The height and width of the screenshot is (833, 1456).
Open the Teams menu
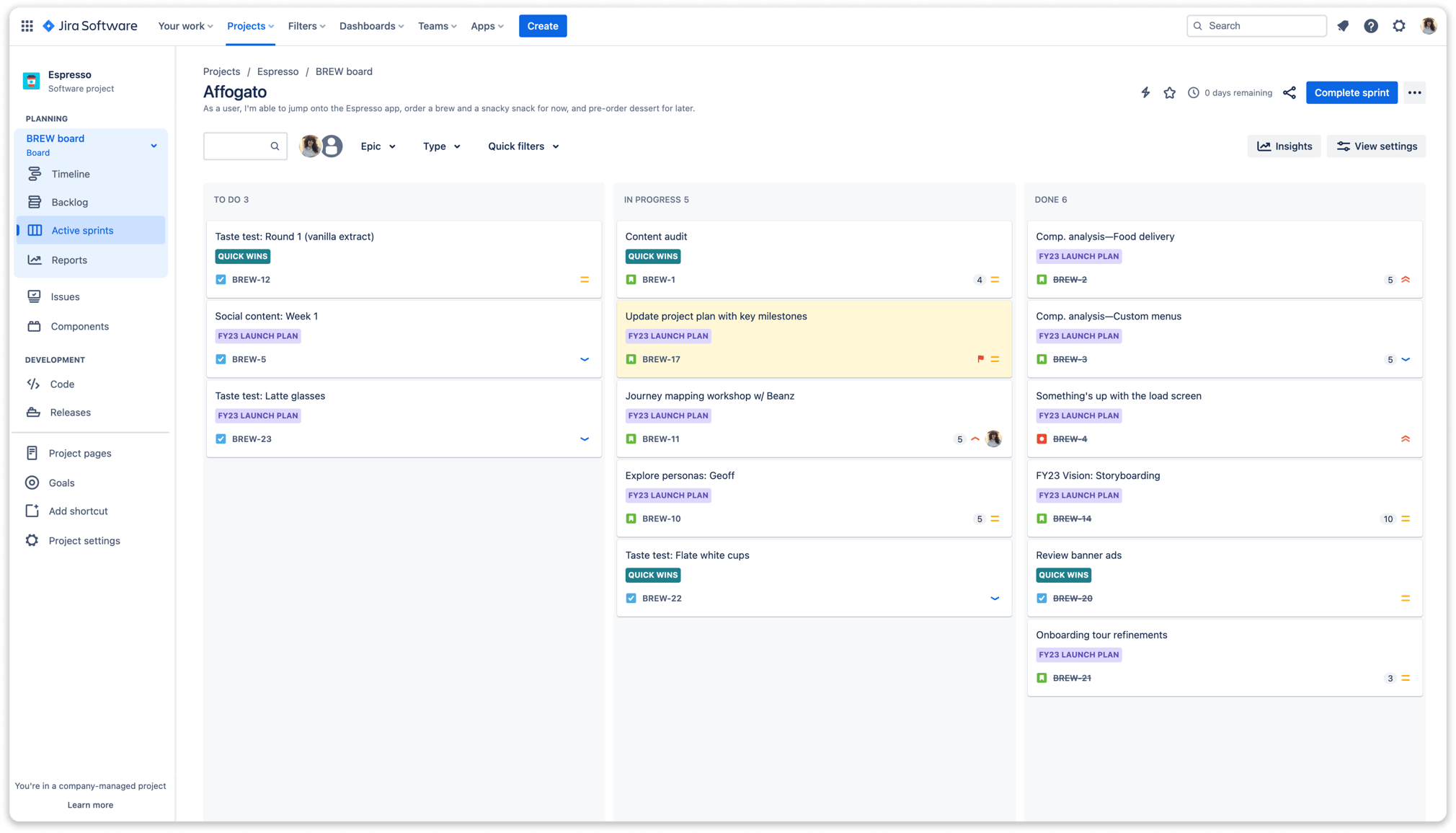pos(437,25)
